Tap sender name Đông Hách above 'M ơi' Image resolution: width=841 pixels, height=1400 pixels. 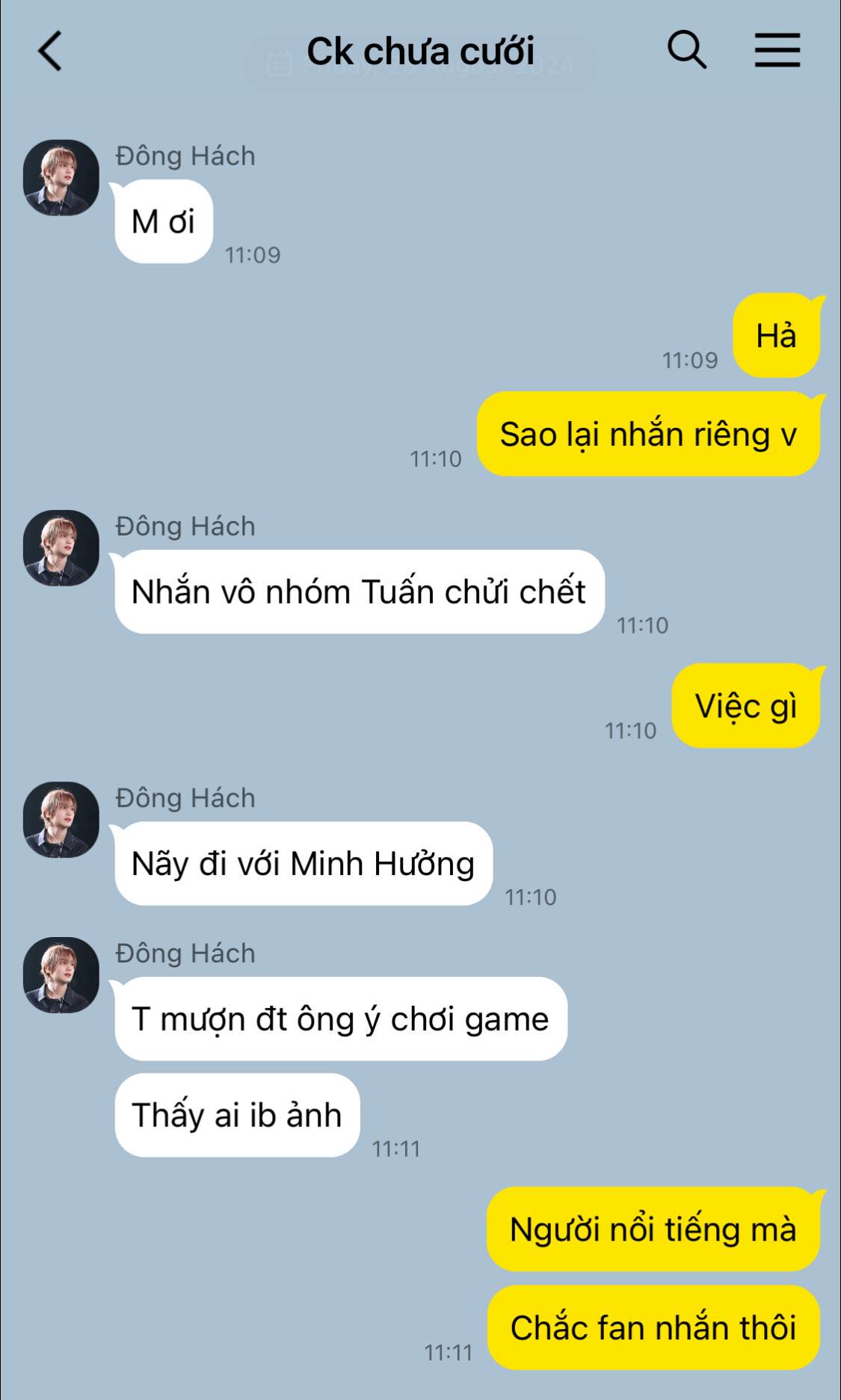[185, 156]
